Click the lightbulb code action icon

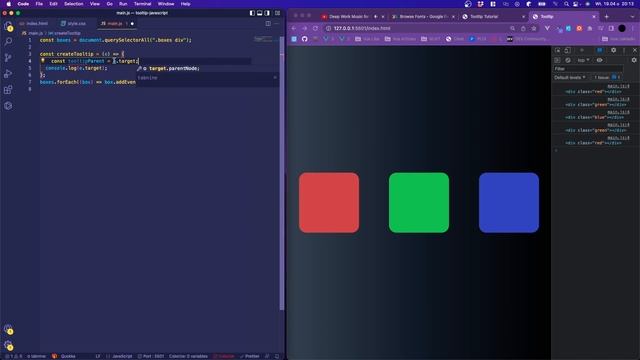[43, 60]
